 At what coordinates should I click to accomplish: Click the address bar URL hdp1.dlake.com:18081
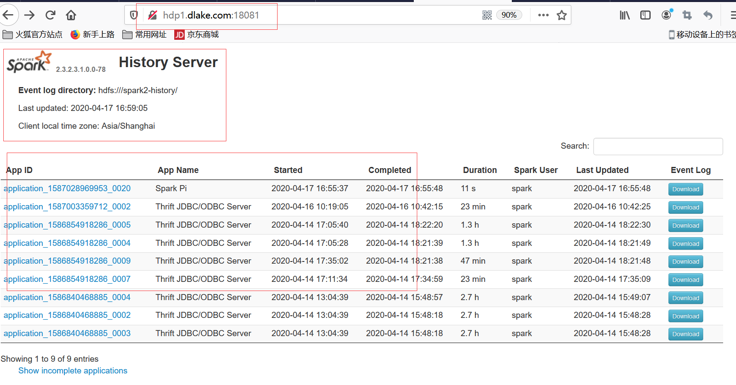211,15
